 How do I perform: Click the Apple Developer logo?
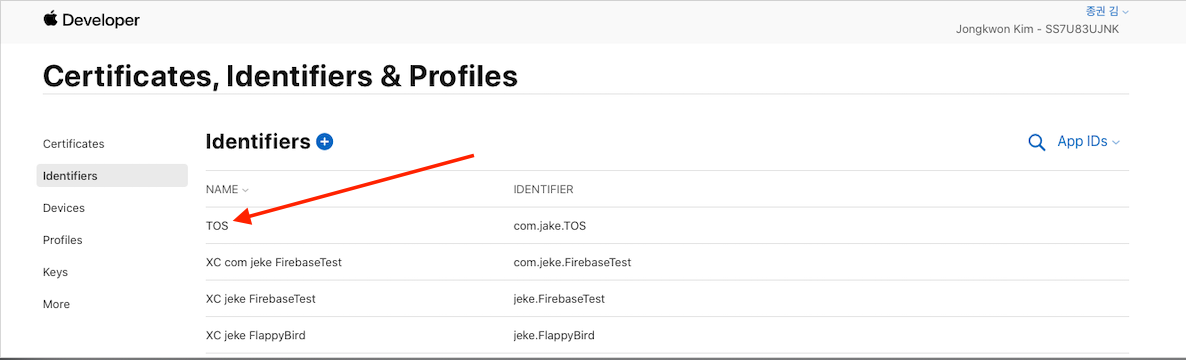tap(92, 20)
